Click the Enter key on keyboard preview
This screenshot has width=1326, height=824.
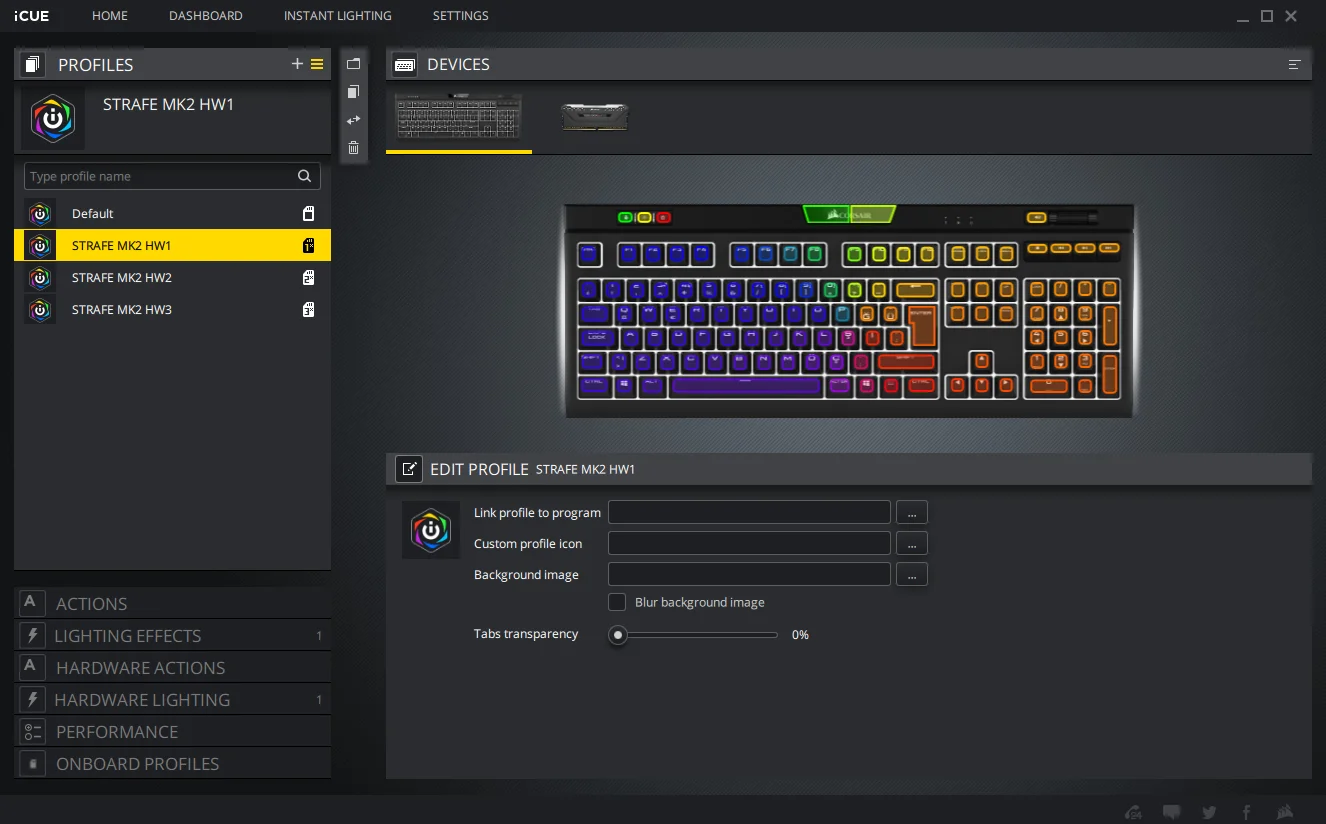click(x=925, y=324)
